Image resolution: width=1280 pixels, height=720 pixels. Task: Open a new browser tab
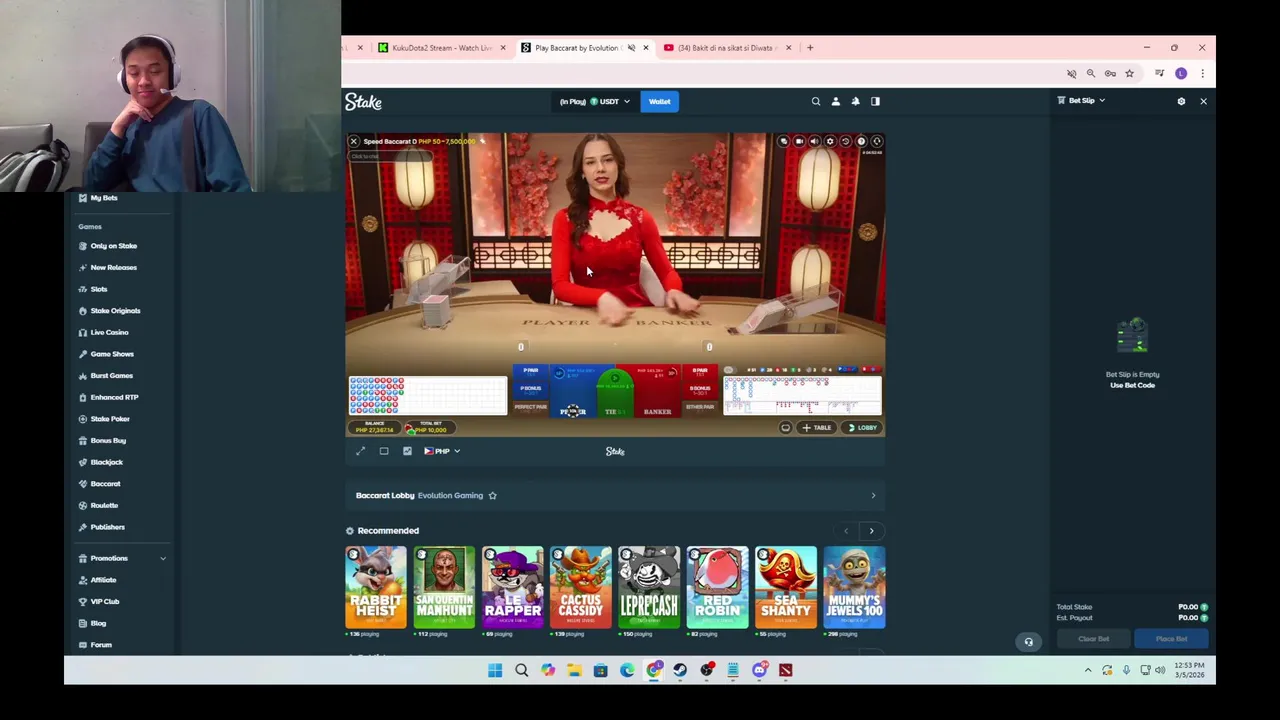click(810, 48)
